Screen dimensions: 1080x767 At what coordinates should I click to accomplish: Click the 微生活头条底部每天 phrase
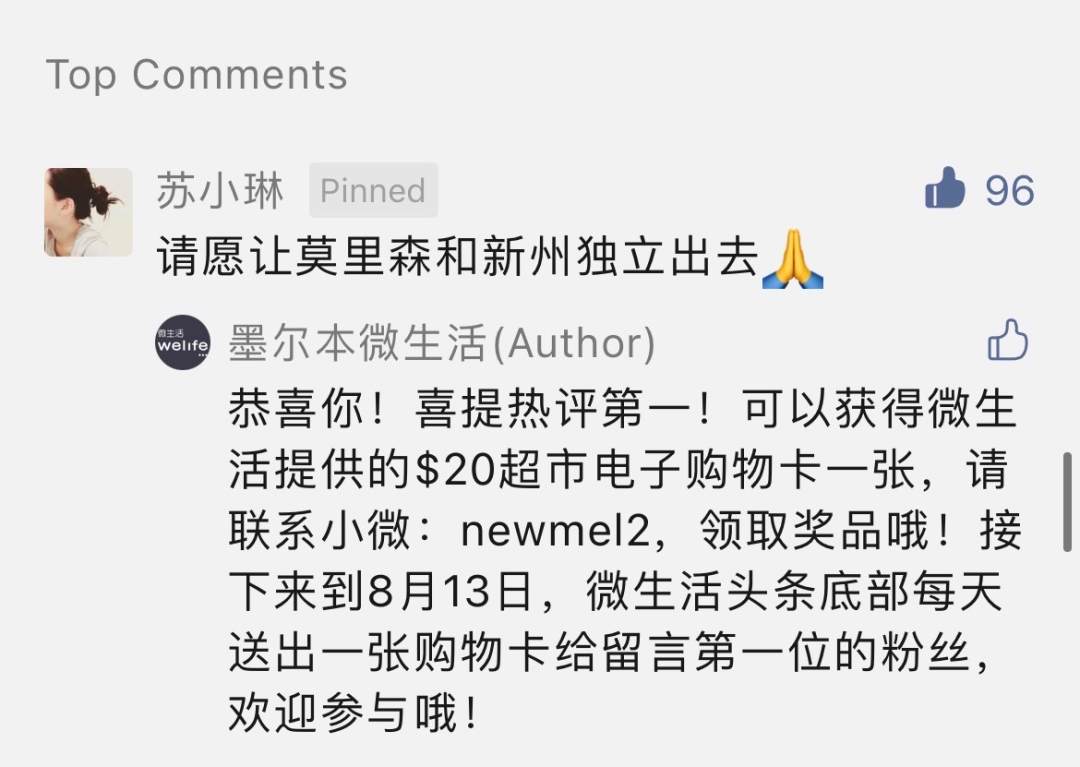coord(794,592)
